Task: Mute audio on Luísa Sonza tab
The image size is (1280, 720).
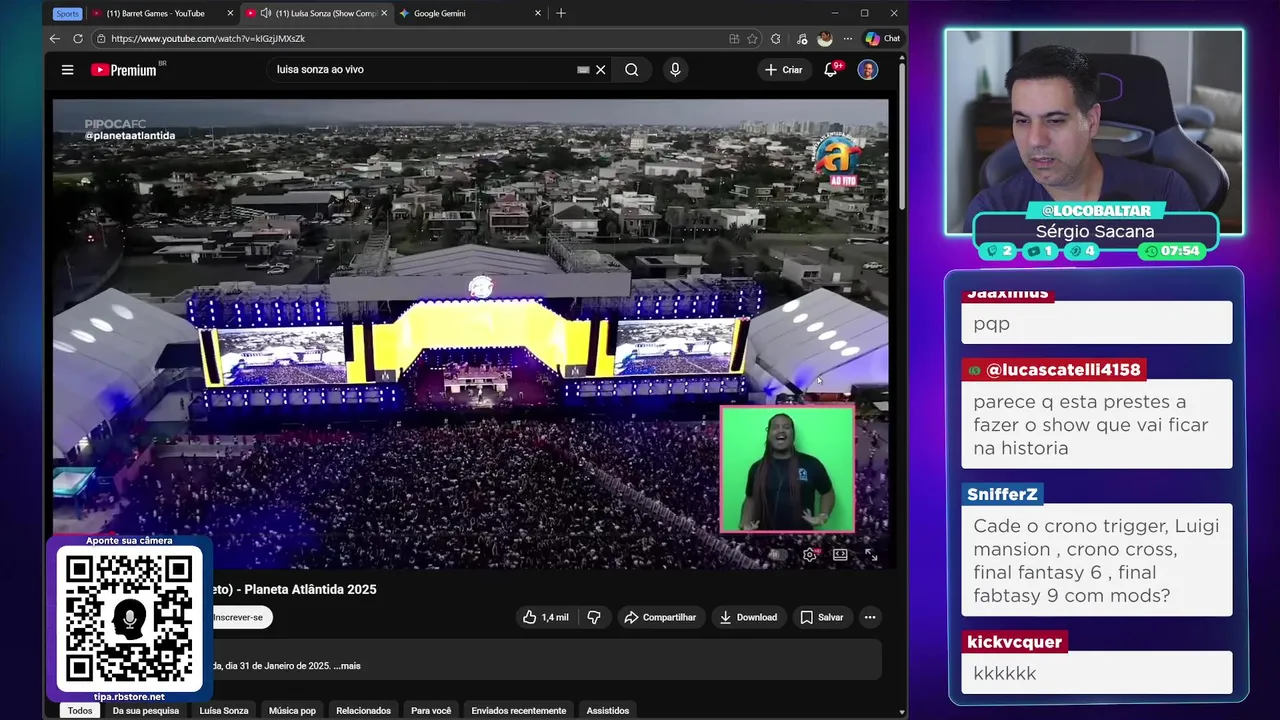Action: pos(266,13)
